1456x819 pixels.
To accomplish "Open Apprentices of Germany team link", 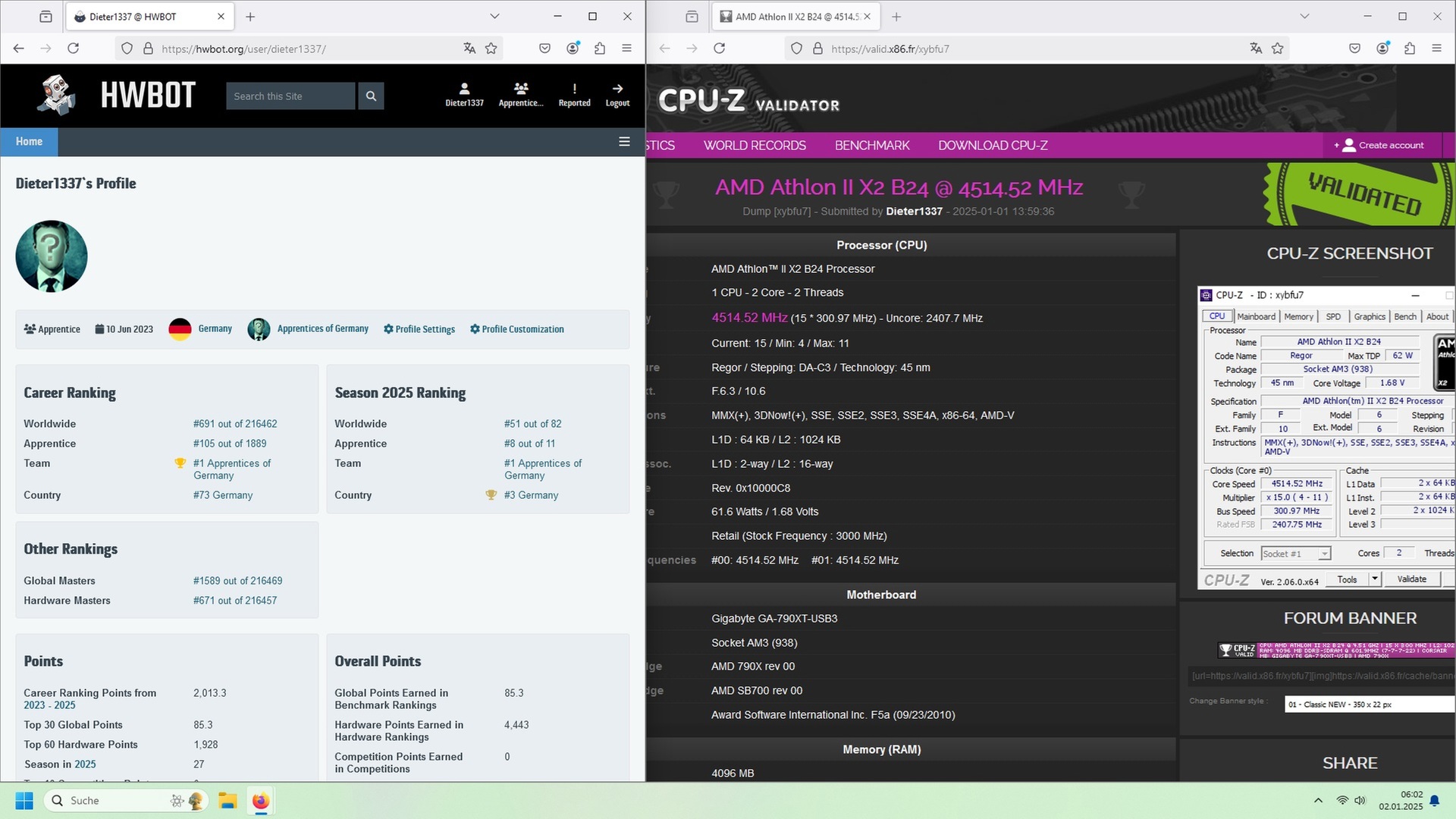I will (322, 329).
